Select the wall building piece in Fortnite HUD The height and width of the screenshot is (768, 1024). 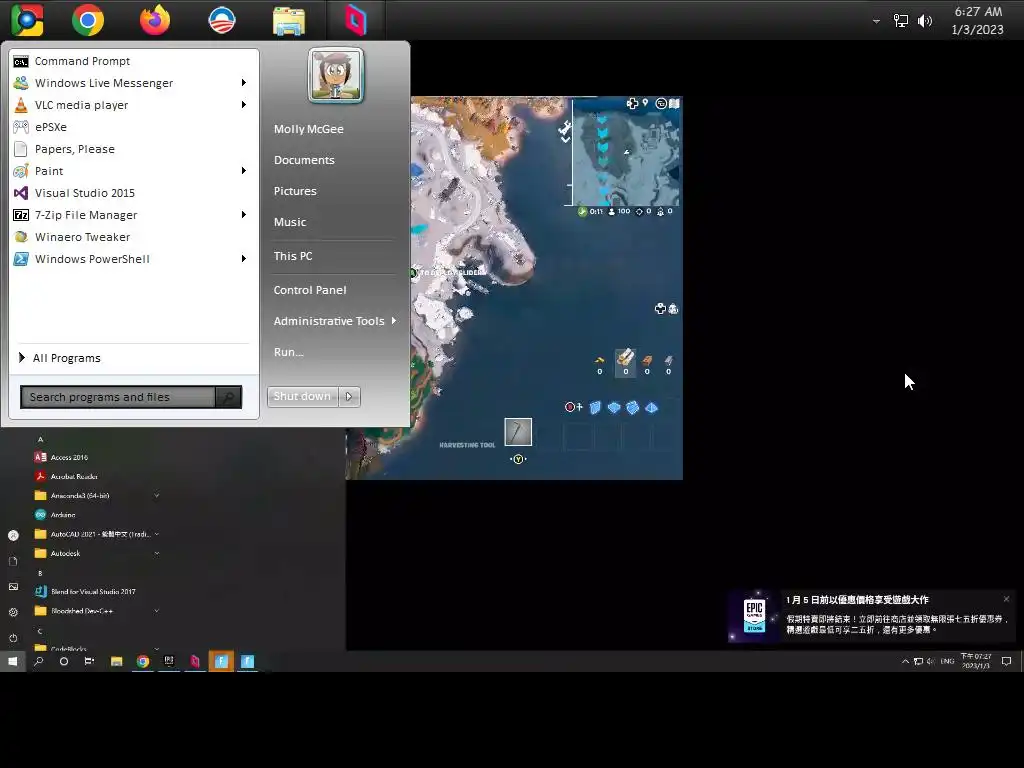pyautogui.click(x=595, y=408)
